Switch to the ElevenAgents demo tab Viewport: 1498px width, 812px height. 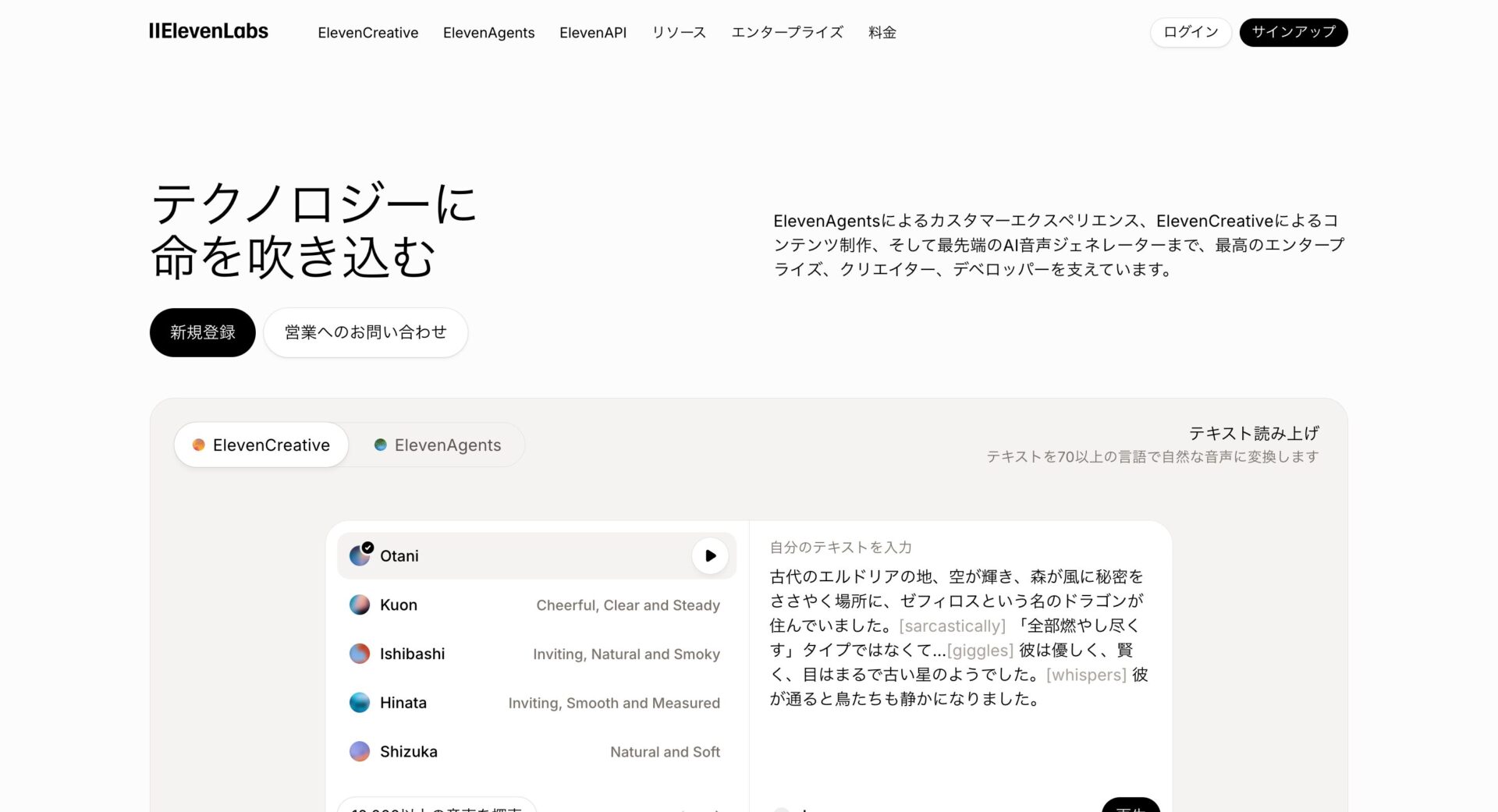point(438,445)
